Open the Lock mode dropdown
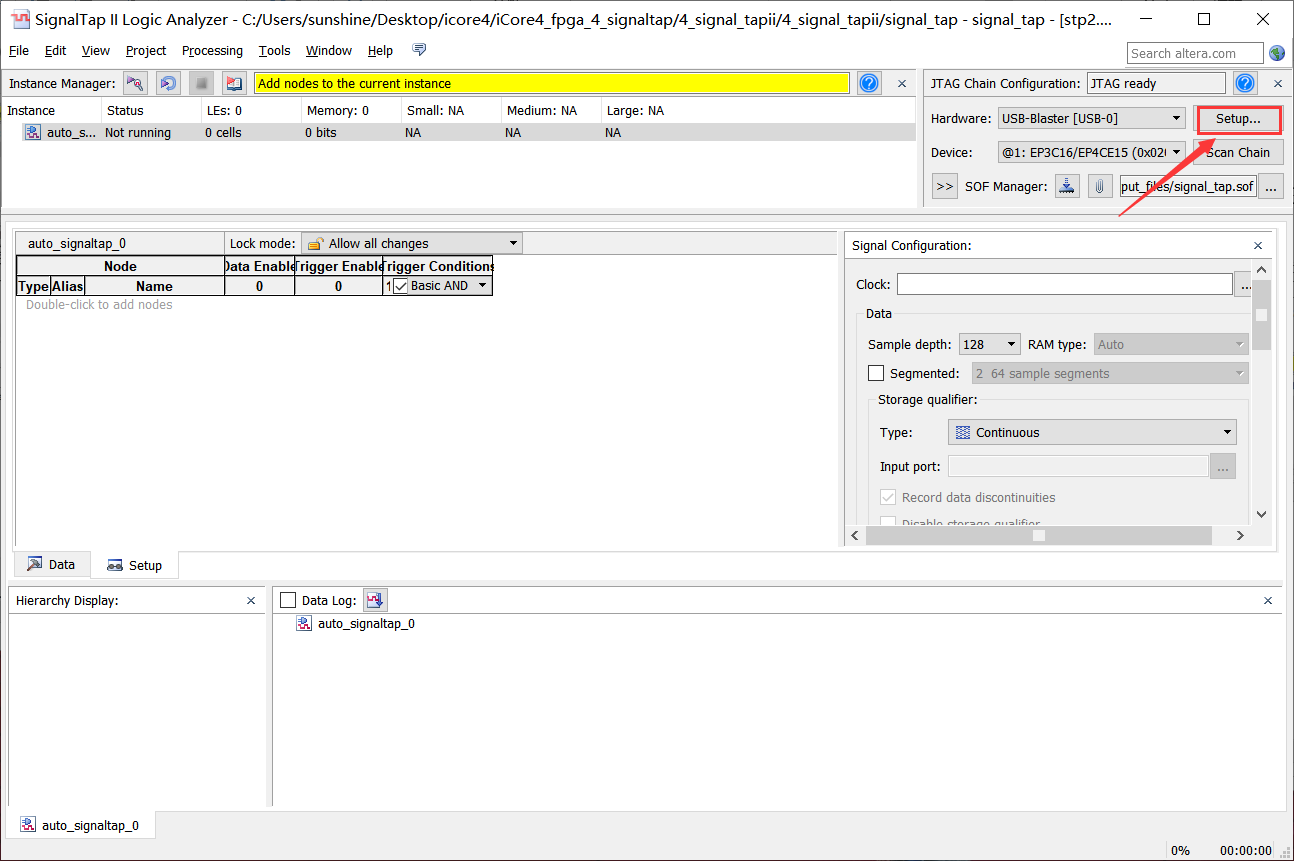This screenshot has height=861, width=1294. coord(411,243)
